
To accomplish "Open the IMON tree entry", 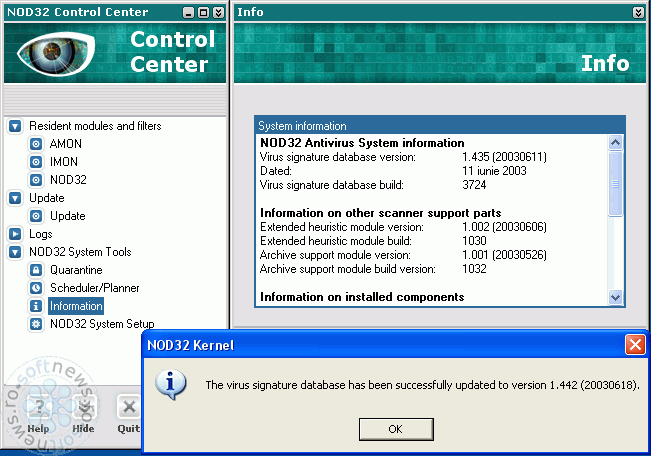I will pos(64,162).
